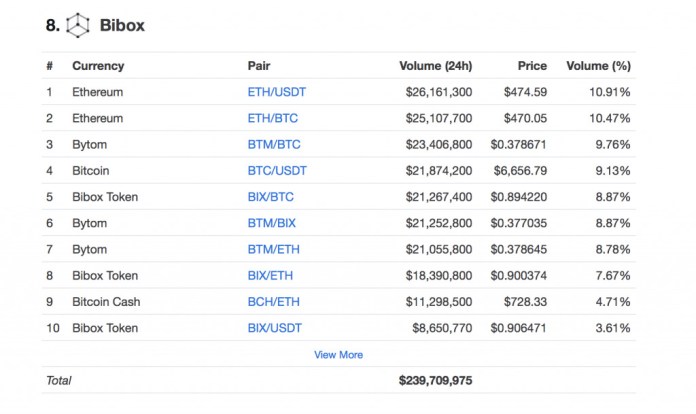
Task: Click the $21,874,200 volume value
Action: 439,170
